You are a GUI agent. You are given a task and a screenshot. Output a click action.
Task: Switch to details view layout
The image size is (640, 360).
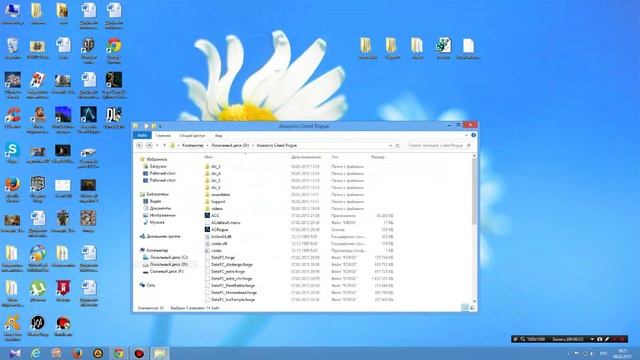pos(465,308)
